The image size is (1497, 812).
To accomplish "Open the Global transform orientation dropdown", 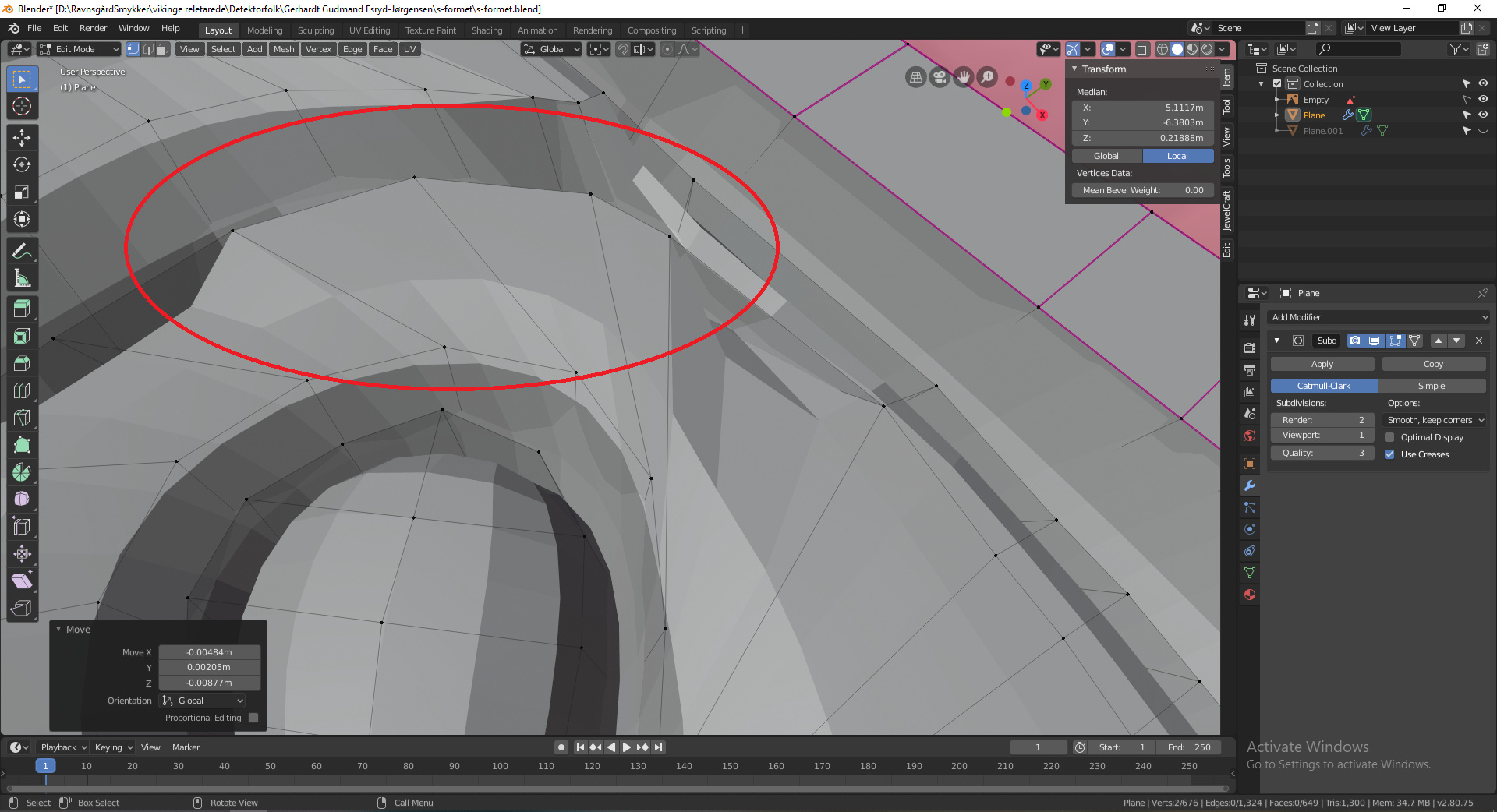I will tap(552, 49).
